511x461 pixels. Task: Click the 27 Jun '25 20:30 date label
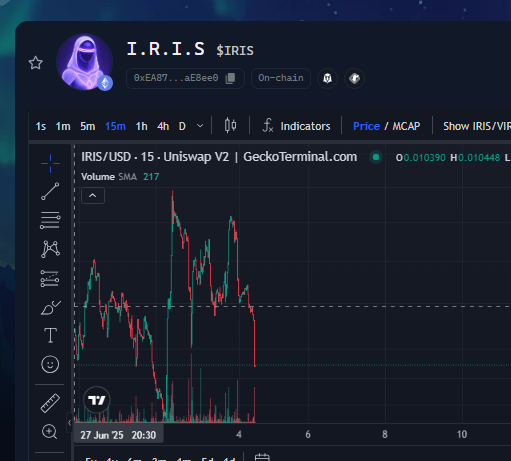click(x=118, y=435)
